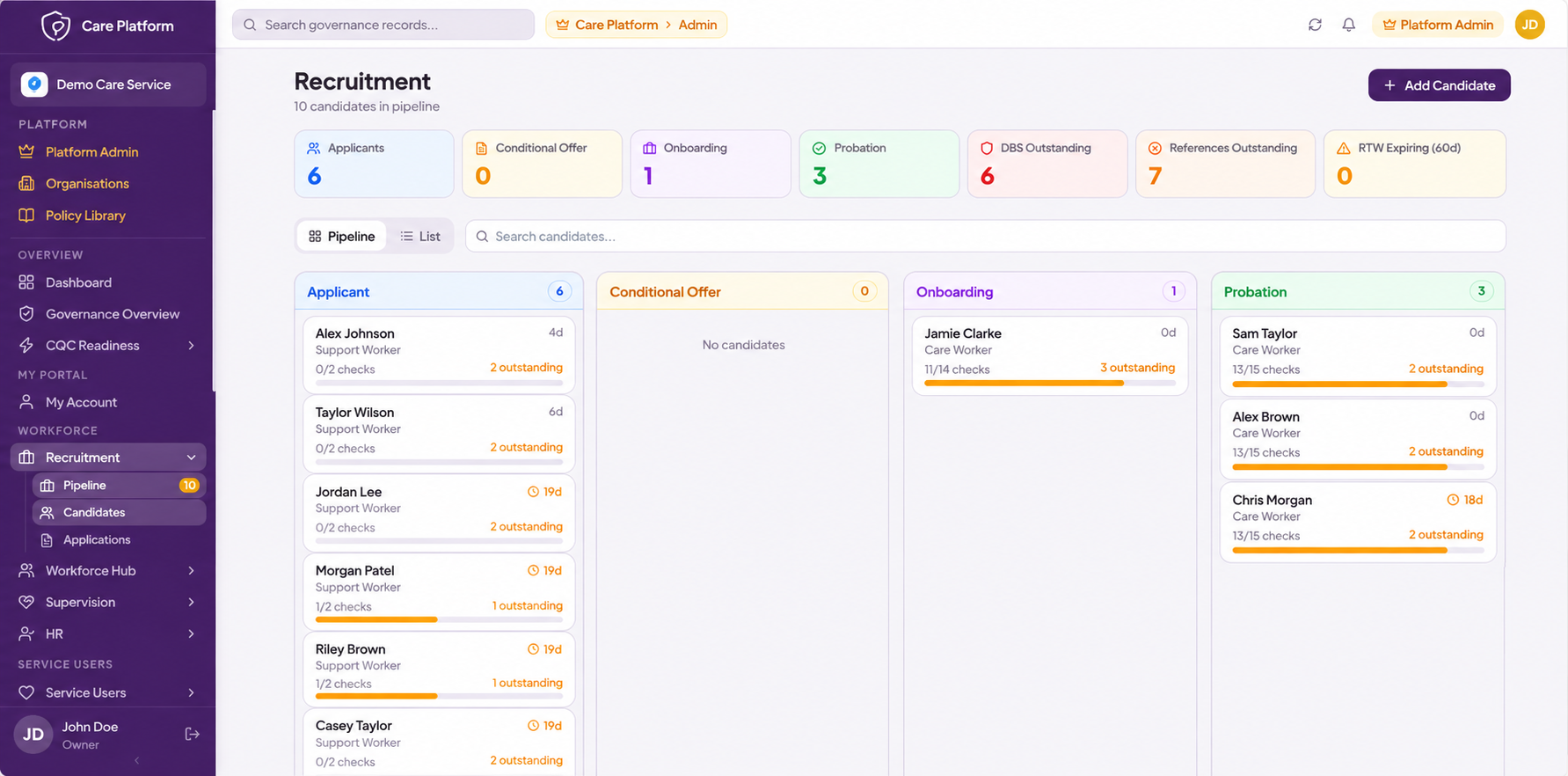
Task: Click John Doe profile at sidebar bottom
Action: coord(90,735)
